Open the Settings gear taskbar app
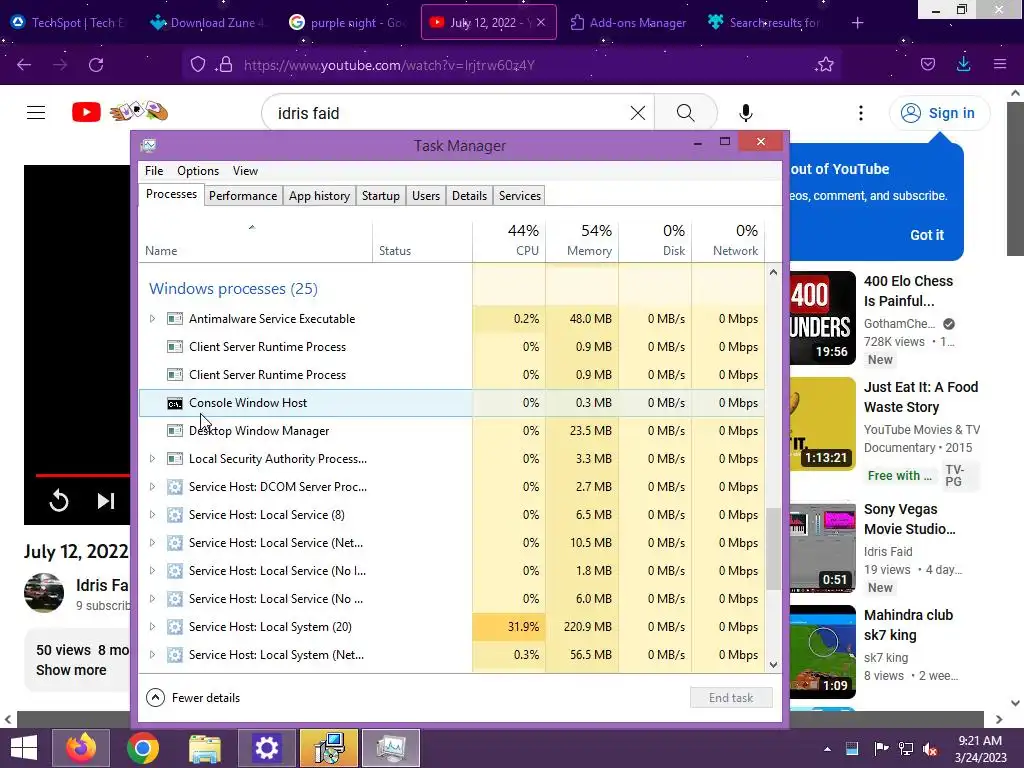 (266, 748)
